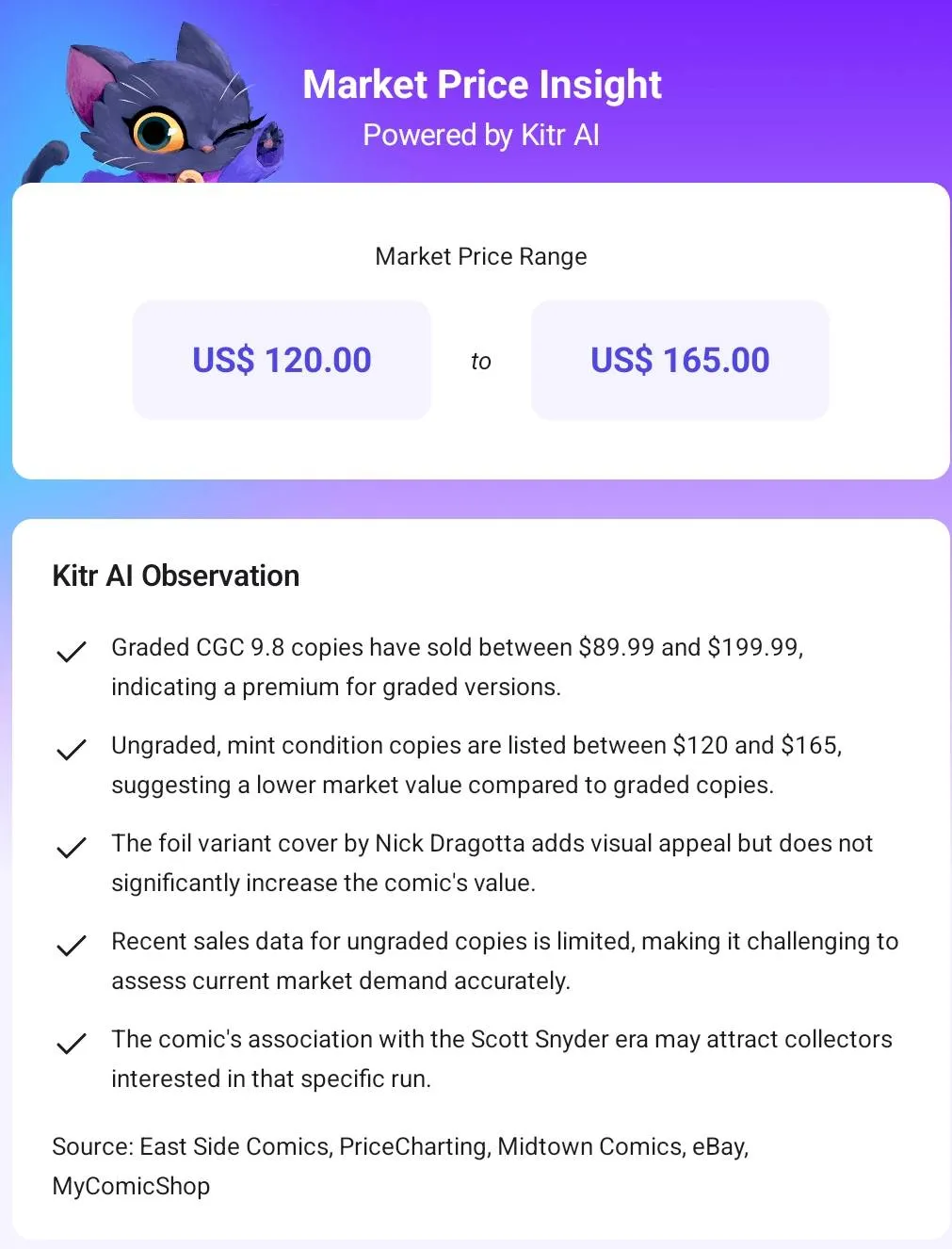Open the MyComicShop source
952x1249 pixels.
tap(131, 1186)
